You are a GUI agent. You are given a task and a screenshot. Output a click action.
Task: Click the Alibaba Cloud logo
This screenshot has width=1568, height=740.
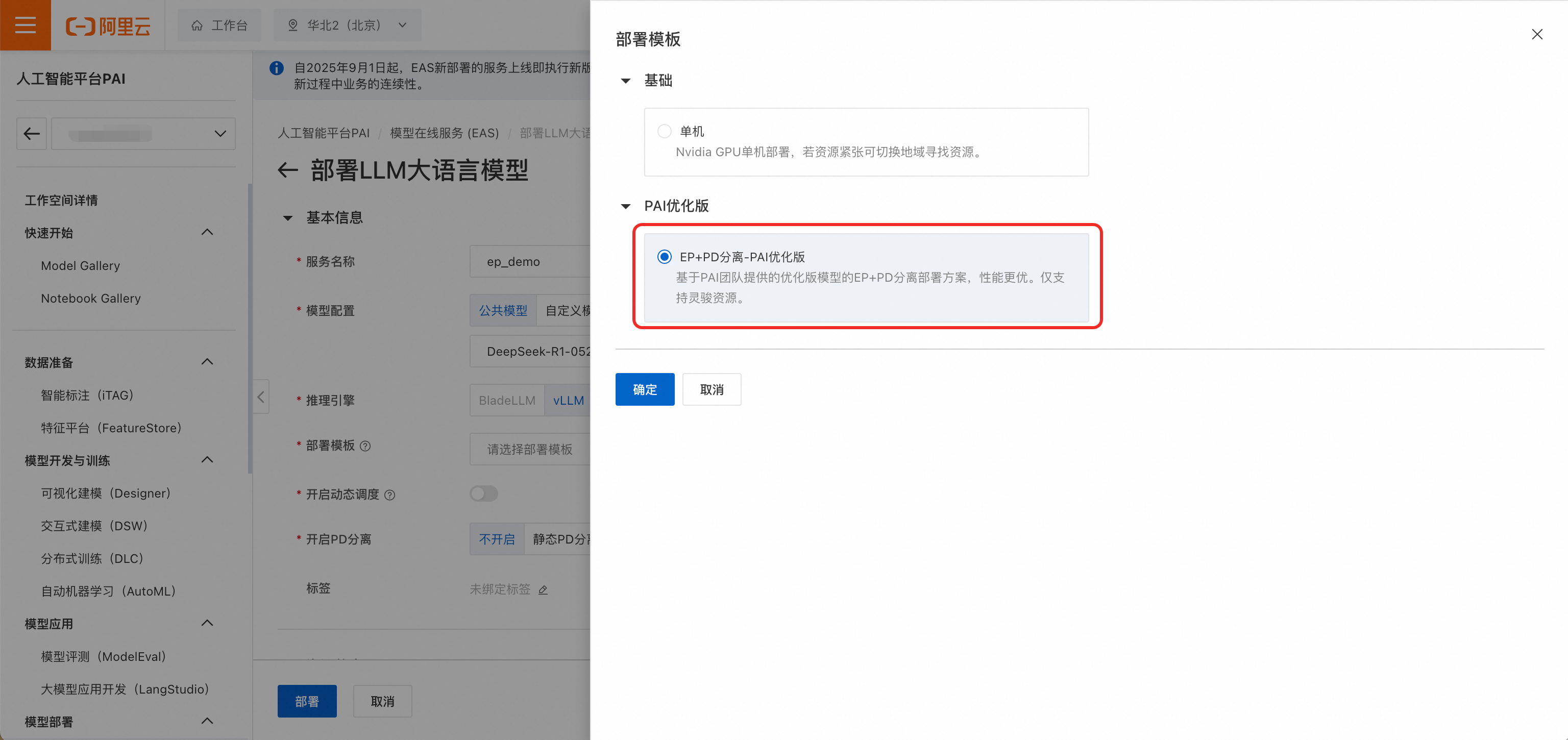click(108, 26)
